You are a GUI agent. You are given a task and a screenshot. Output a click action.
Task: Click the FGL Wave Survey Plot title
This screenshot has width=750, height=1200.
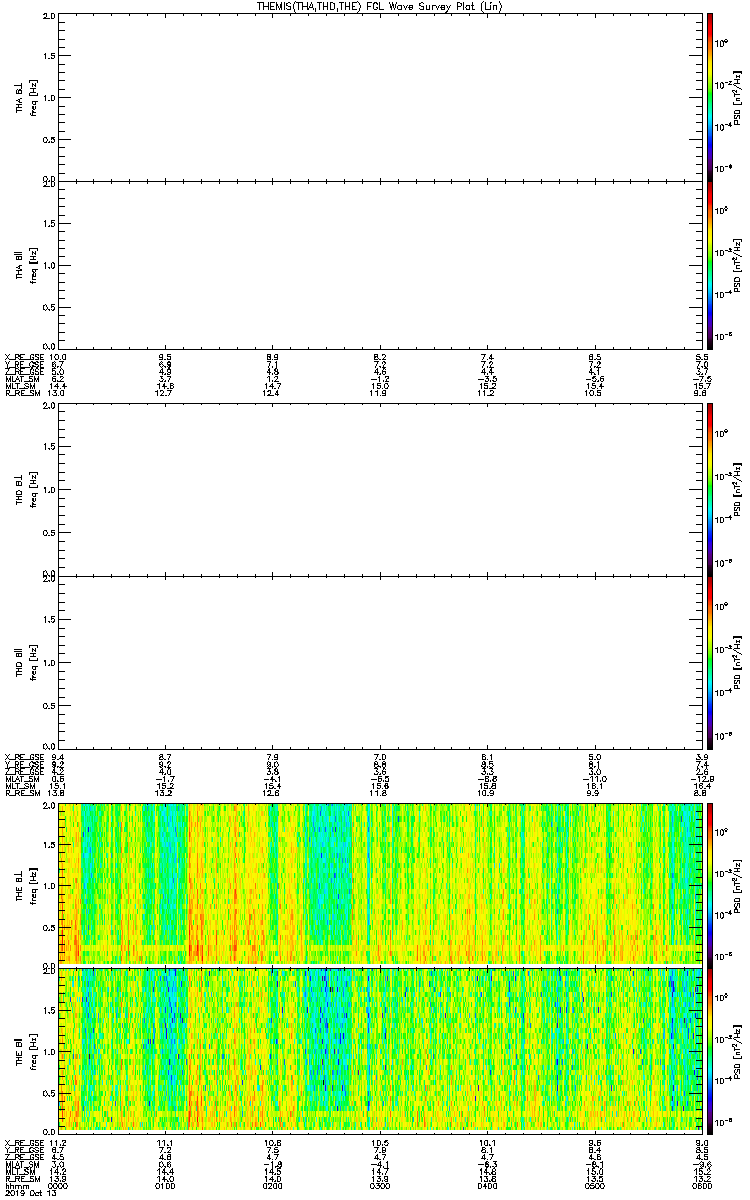[x=381, y=6]
